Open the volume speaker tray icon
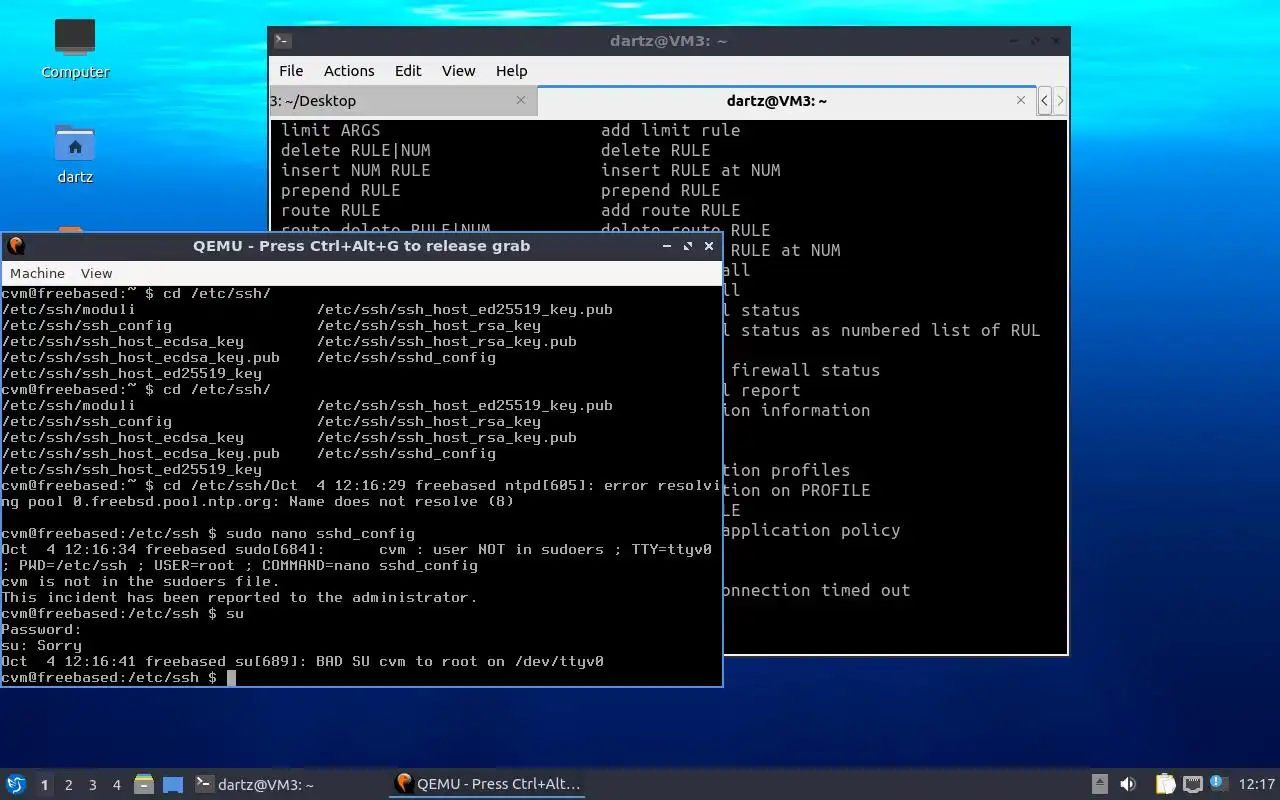This screenshot has height=800, width=1280. [1128, 784]
